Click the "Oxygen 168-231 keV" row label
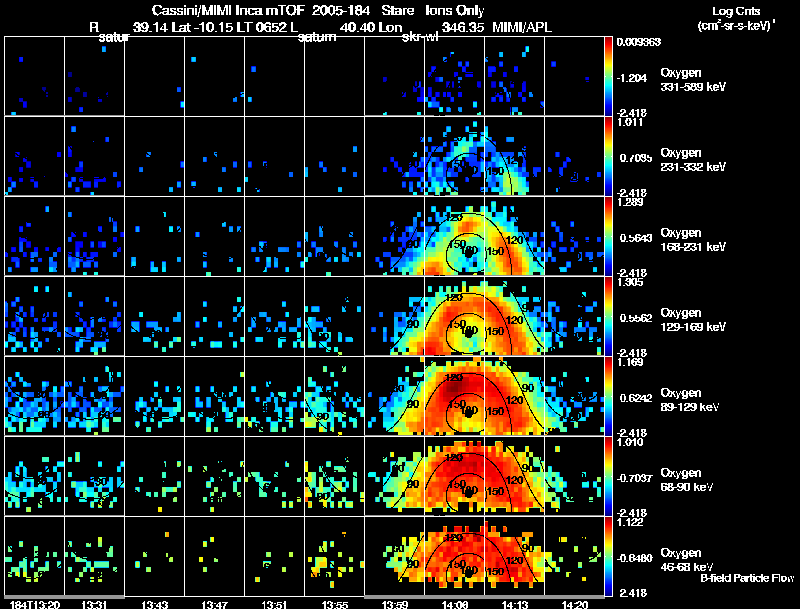This screenshot has width=800, height=609. (693, 240)
